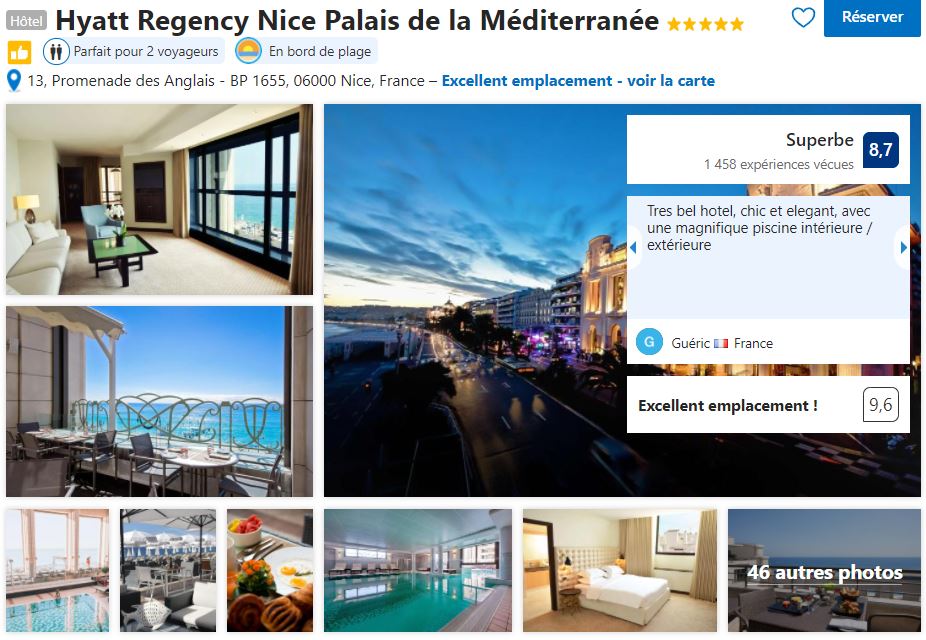Screen dimensions: 926x640
Task: Show previous review with left arrow
Action: [633, 248]
